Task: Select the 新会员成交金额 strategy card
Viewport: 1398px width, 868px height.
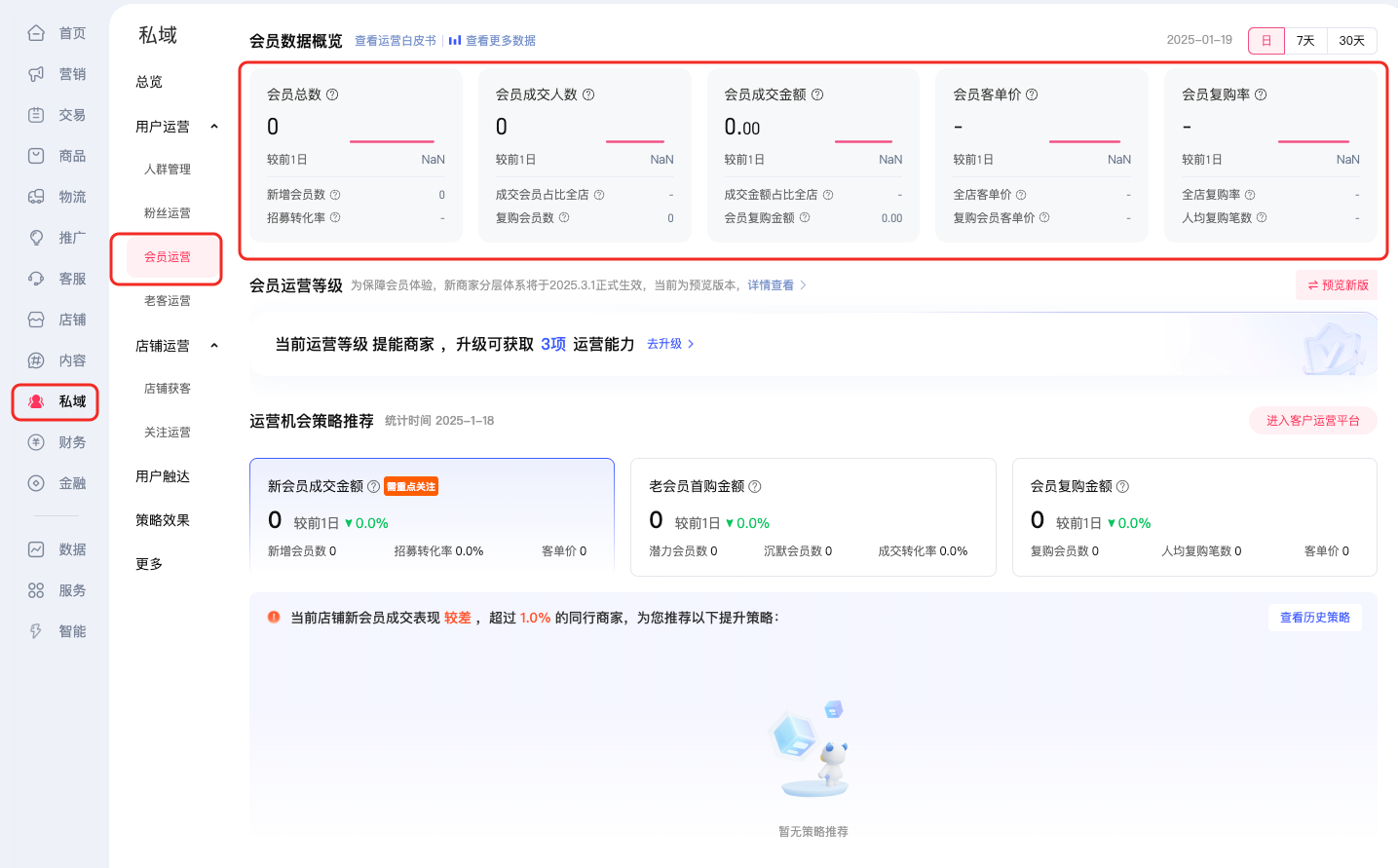Action: click(x=432, y=517)
